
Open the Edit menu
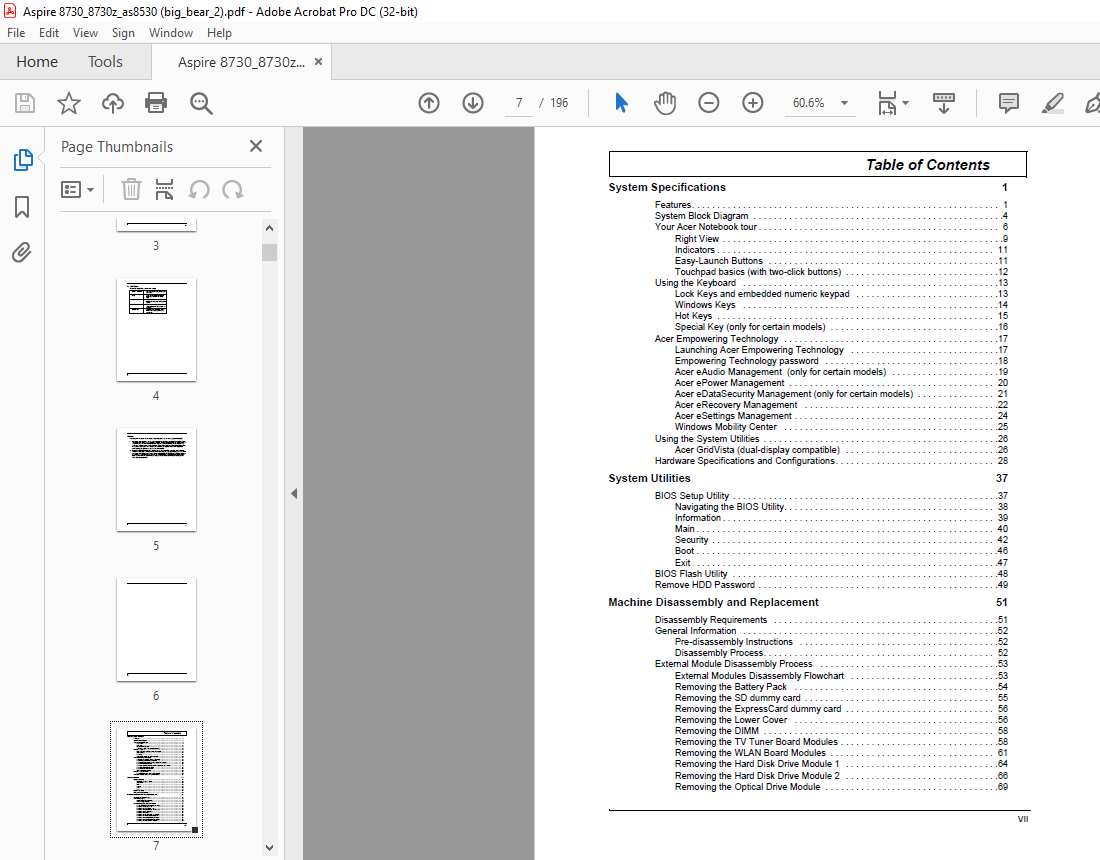(x=48, y=33)
